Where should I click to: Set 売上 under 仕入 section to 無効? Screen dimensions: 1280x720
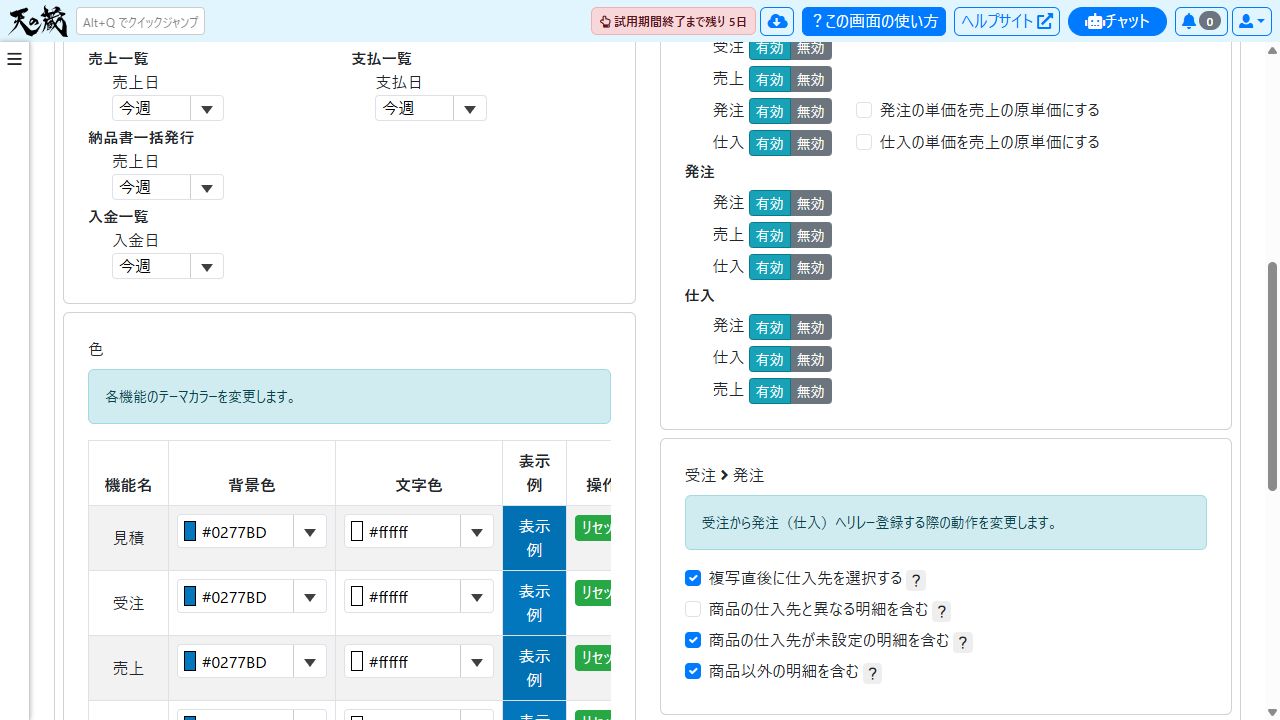click(811, 391)
